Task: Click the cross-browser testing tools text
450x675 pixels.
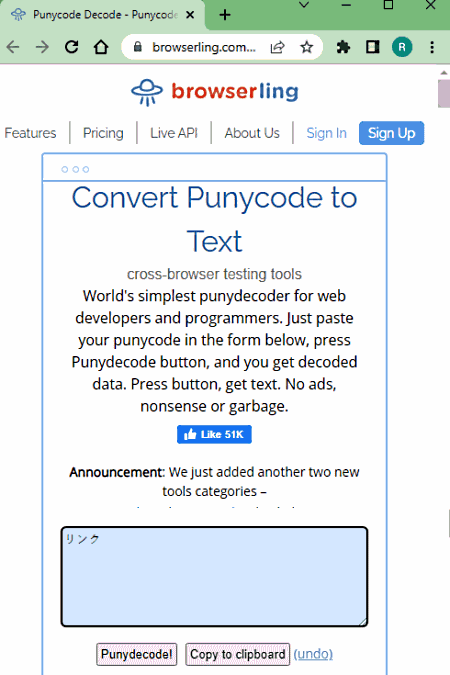Action: click(x=214, y=274)
